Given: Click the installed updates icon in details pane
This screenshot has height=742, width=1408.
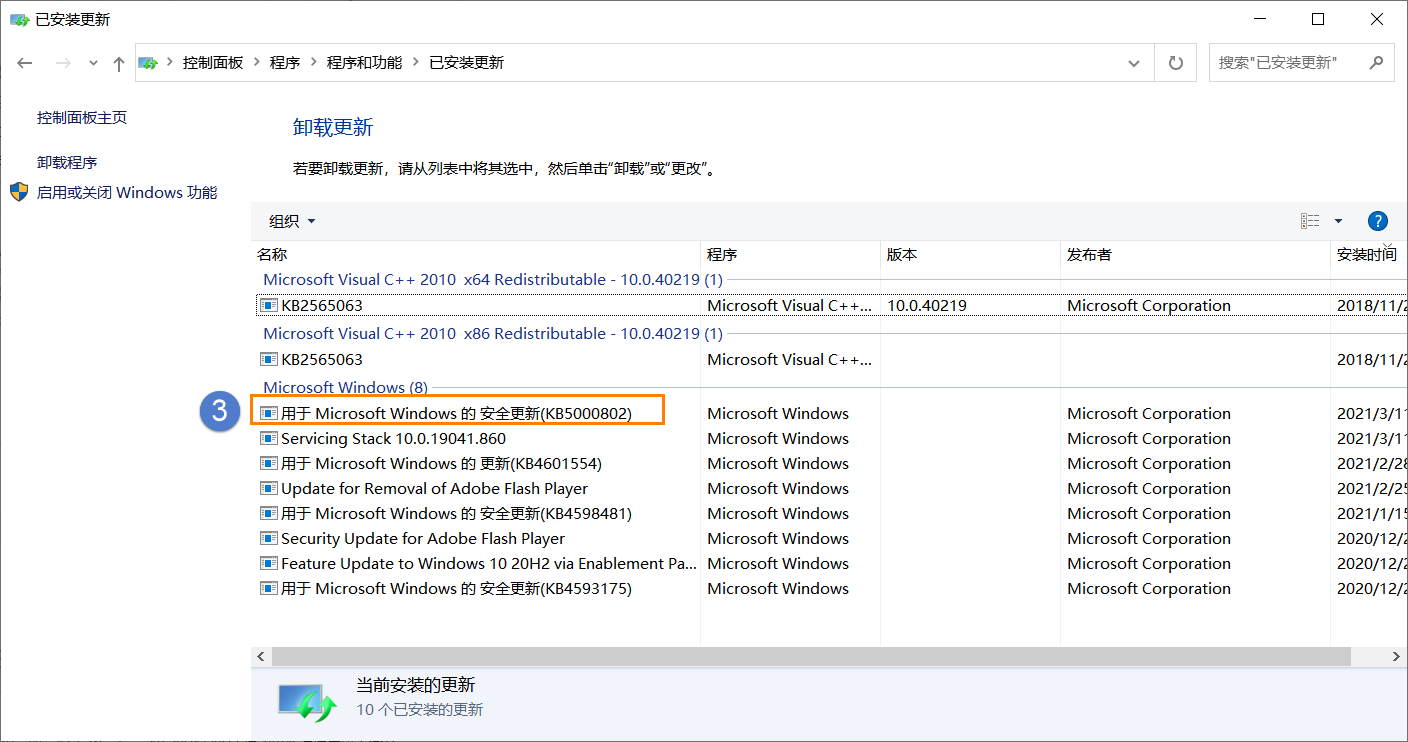Looking at the screenshot, I should (308, 703).
